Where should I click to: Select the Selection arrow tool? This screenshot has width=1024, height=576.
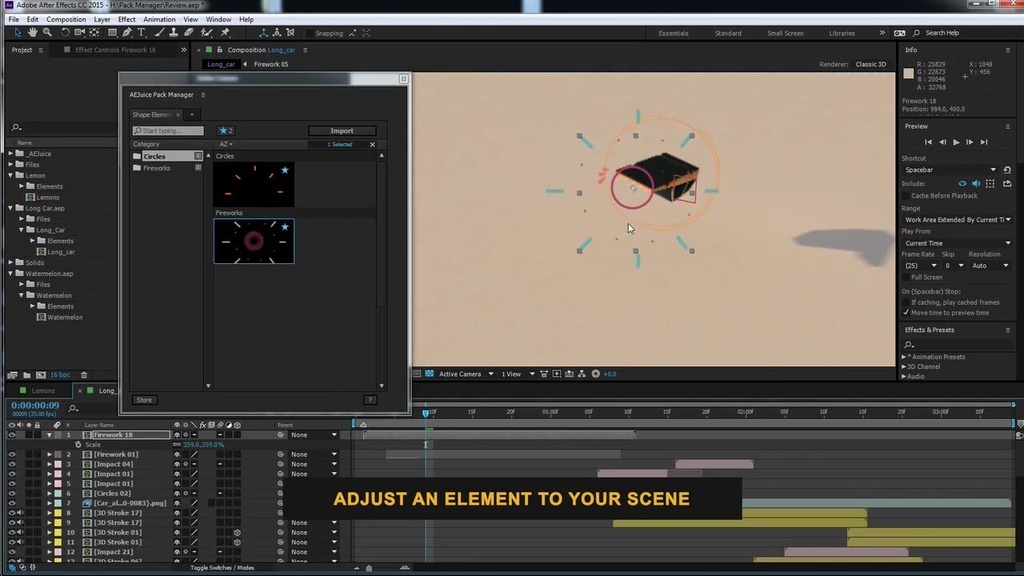point(17,33)
